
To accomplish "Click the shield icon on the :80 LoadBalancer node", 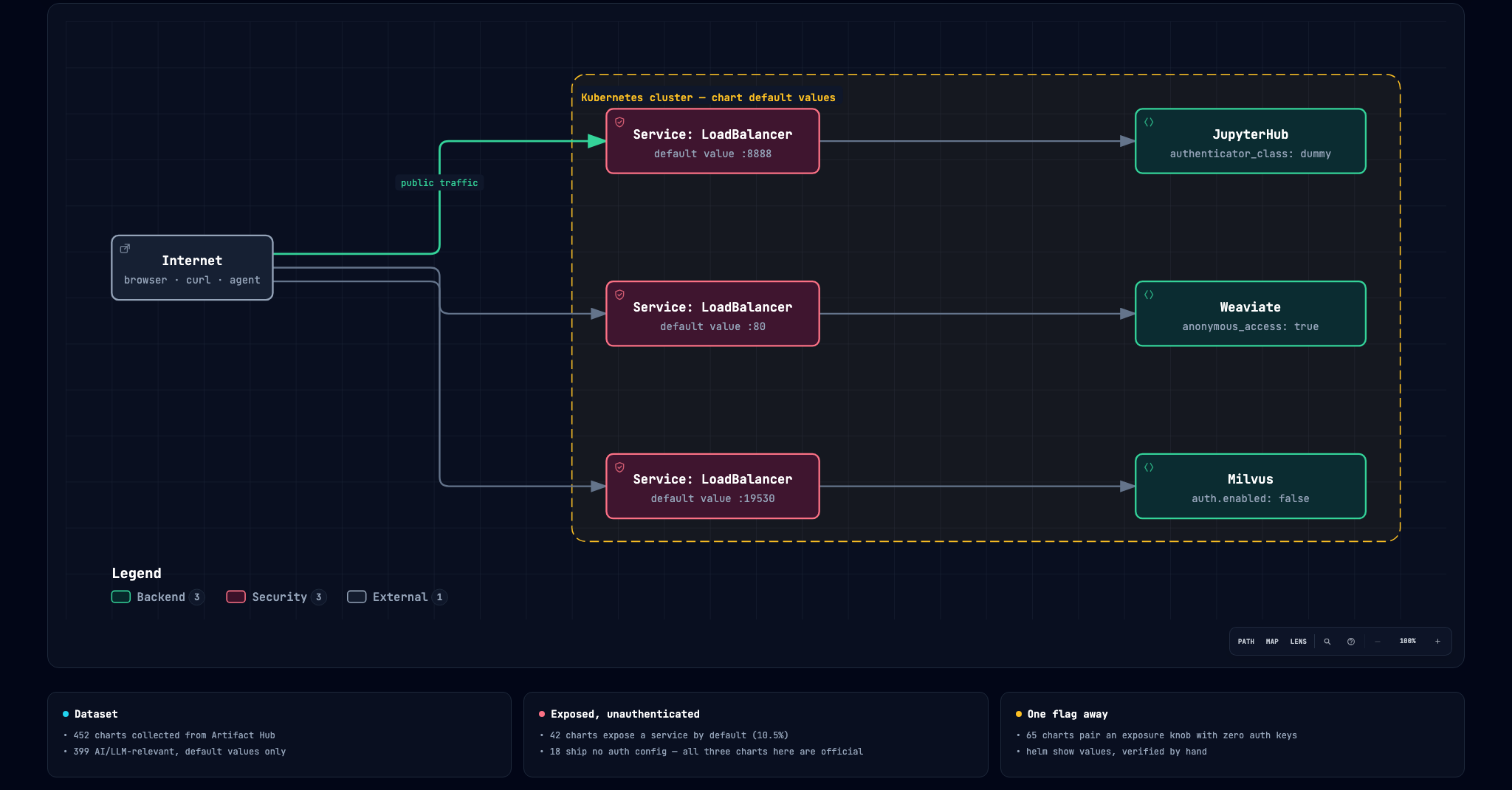I will pyautogui.click(x=620, y=295).
